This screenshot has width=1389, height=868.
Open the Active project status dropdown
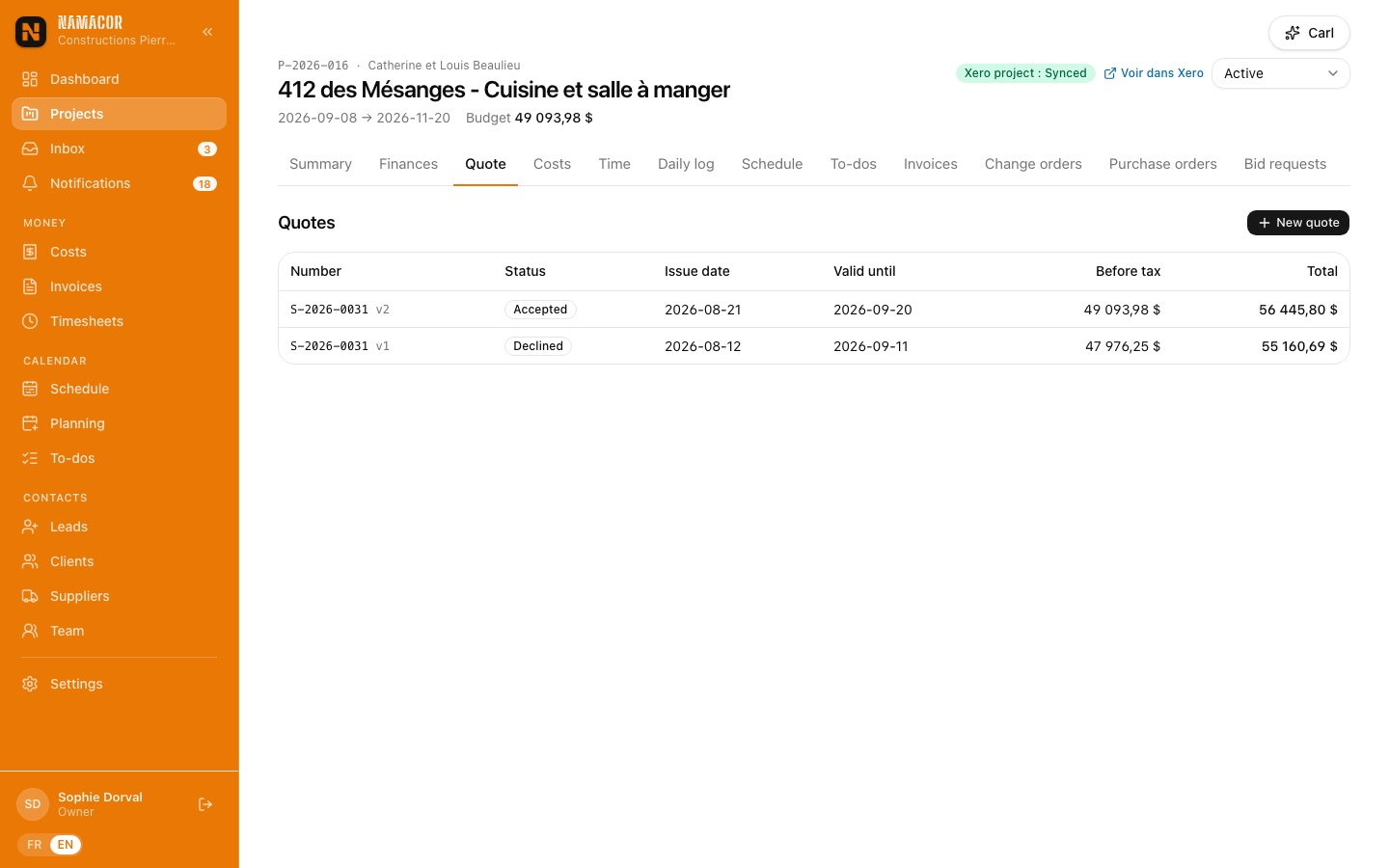click(x=1280, y=73)
